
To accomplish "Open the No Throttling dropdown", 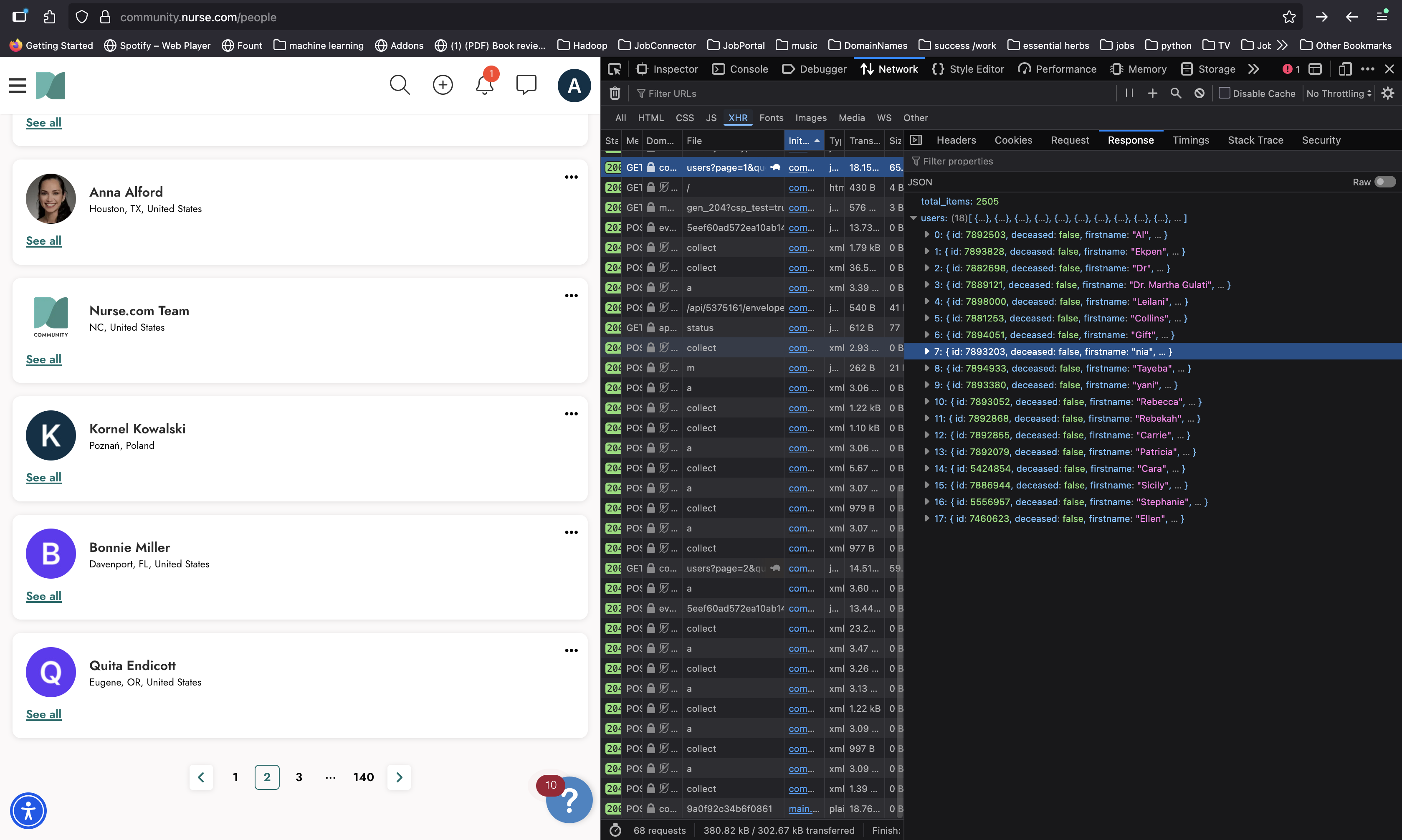I will pos(1339,94).
